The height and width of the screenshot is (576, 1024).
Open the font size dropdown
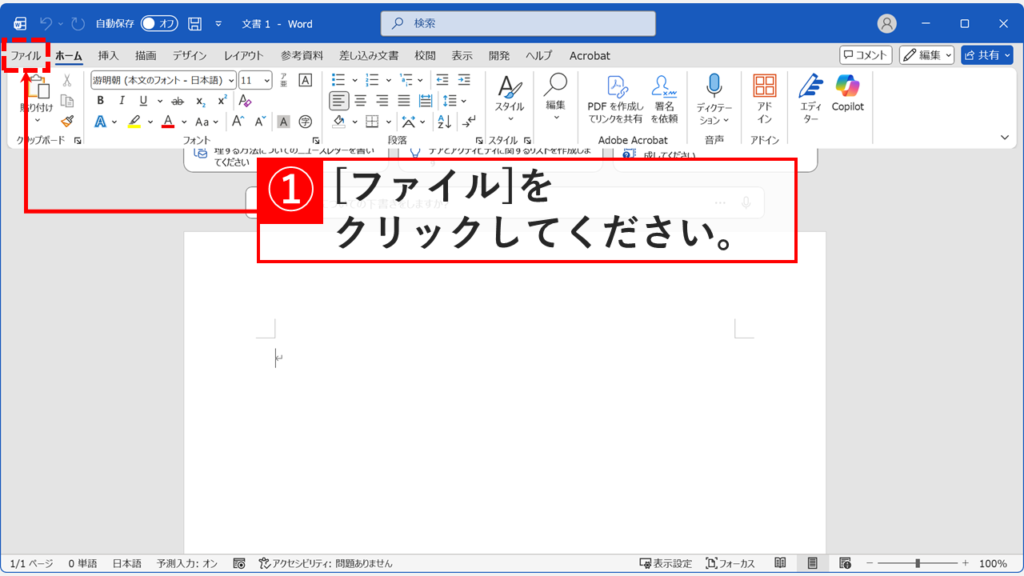[x=266, y=81]
